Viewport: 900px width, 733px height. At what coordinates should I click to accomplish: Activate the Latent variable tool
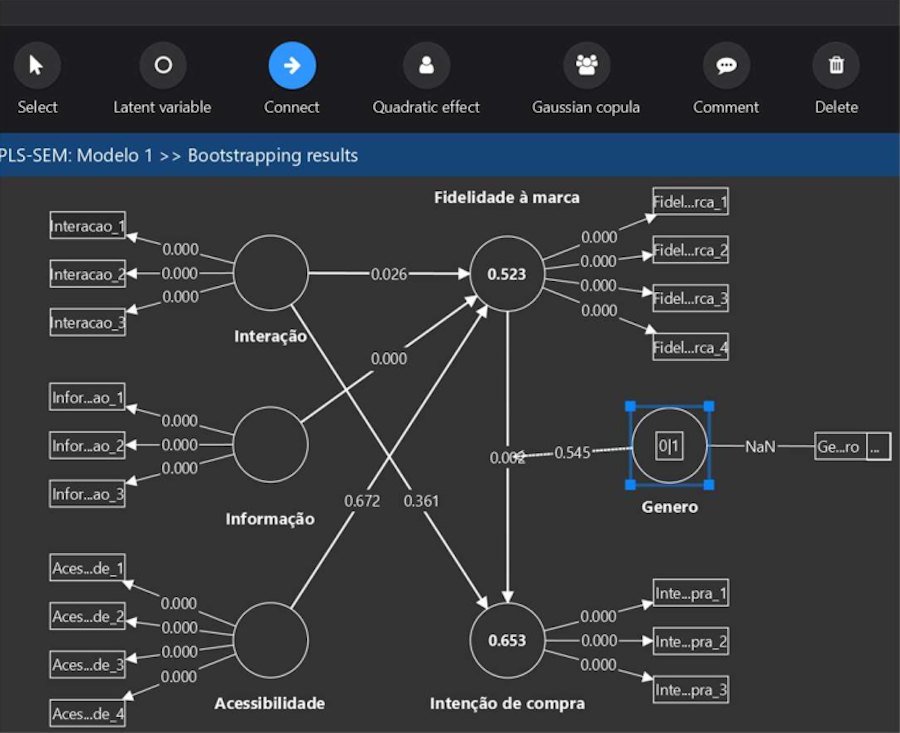162,67
